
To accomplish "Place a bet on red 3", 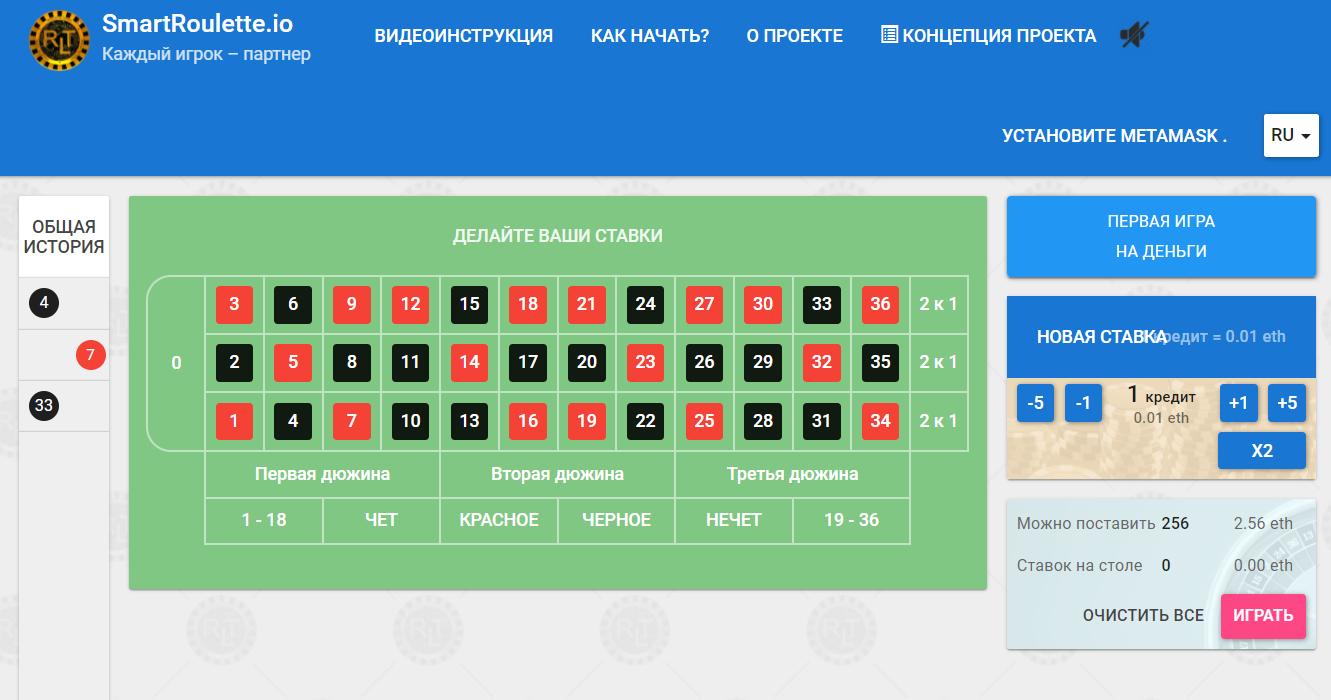I will (234, 304).
